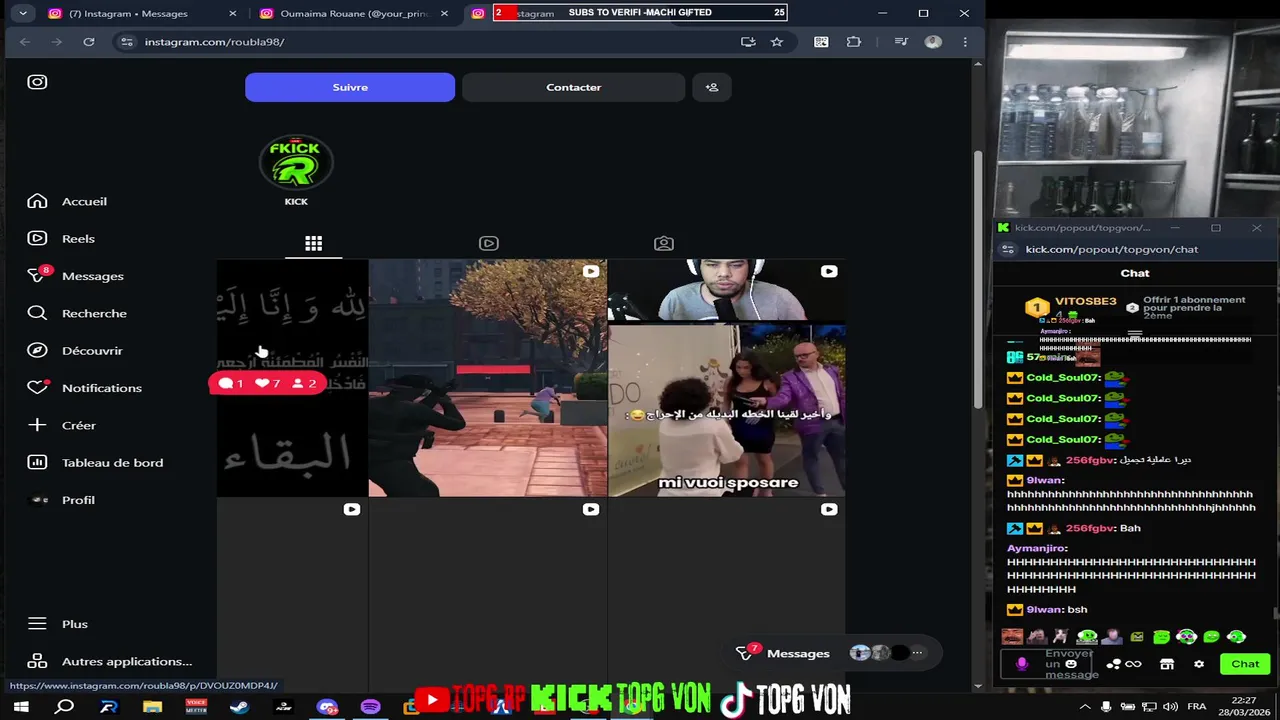Open Autres applications link
This screenshot has width=1280, height=720.
click(110, 661)
